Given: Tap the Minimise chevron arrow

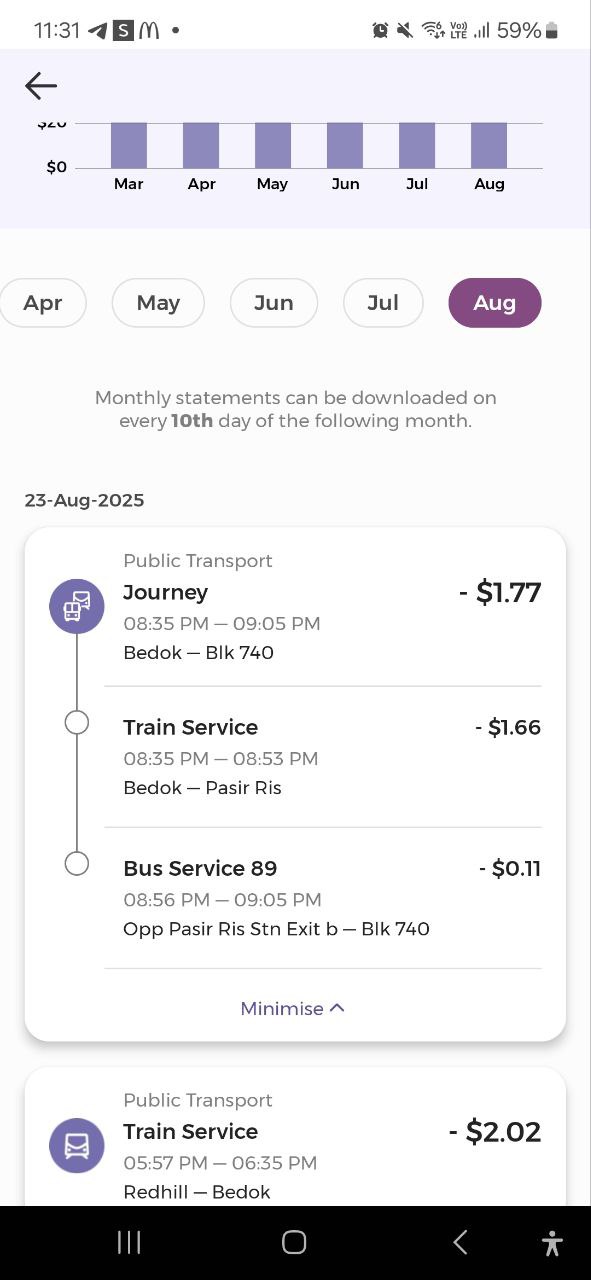Looking at the screenshot, I should [337, 1008].
